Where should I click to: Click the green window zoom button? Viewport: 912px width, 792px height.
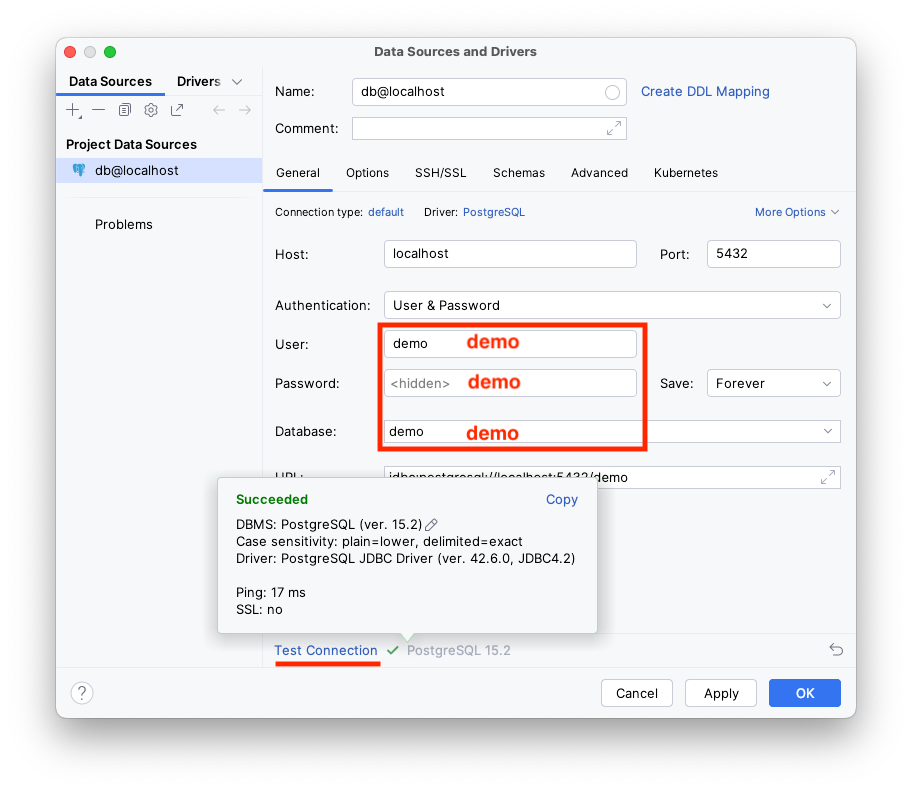click(x=110, y=52)
